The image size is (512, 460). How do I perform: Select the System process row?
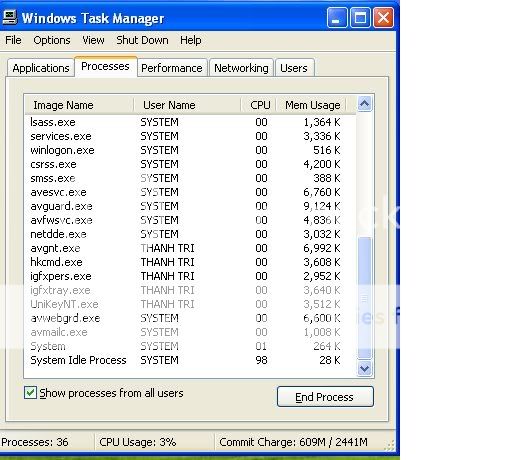(190, 346)
